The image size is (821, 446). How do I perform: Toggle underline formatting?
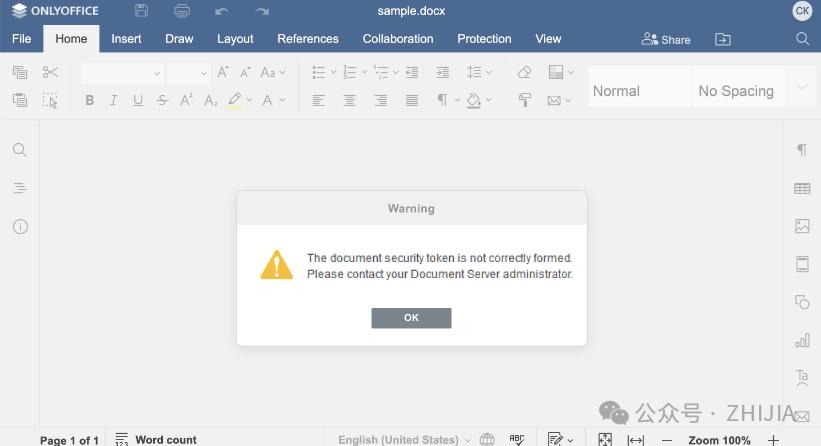pos(138,100)
